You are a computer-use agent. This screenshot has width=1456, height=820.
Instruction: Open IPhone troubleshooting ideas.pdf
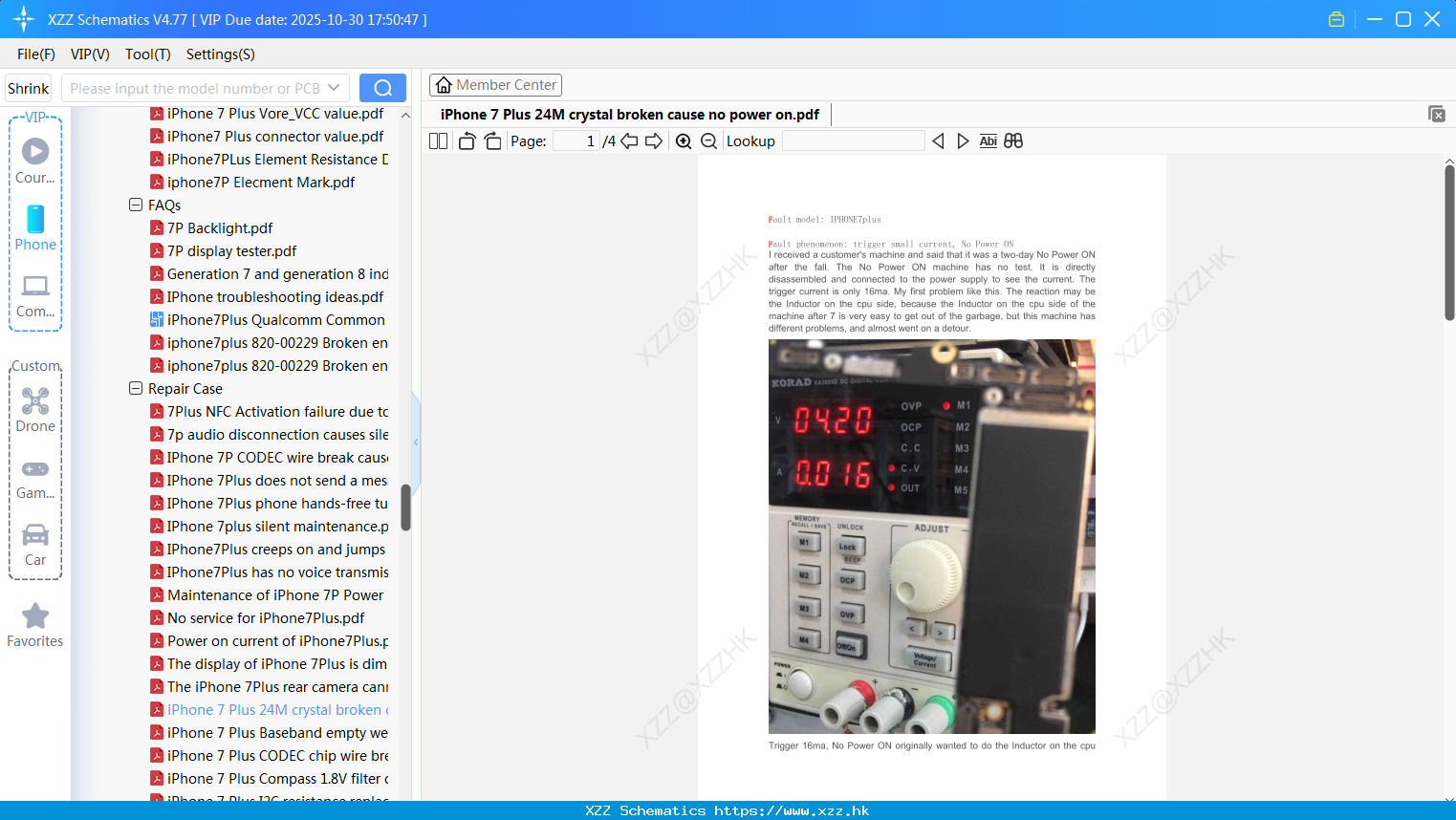267,297
